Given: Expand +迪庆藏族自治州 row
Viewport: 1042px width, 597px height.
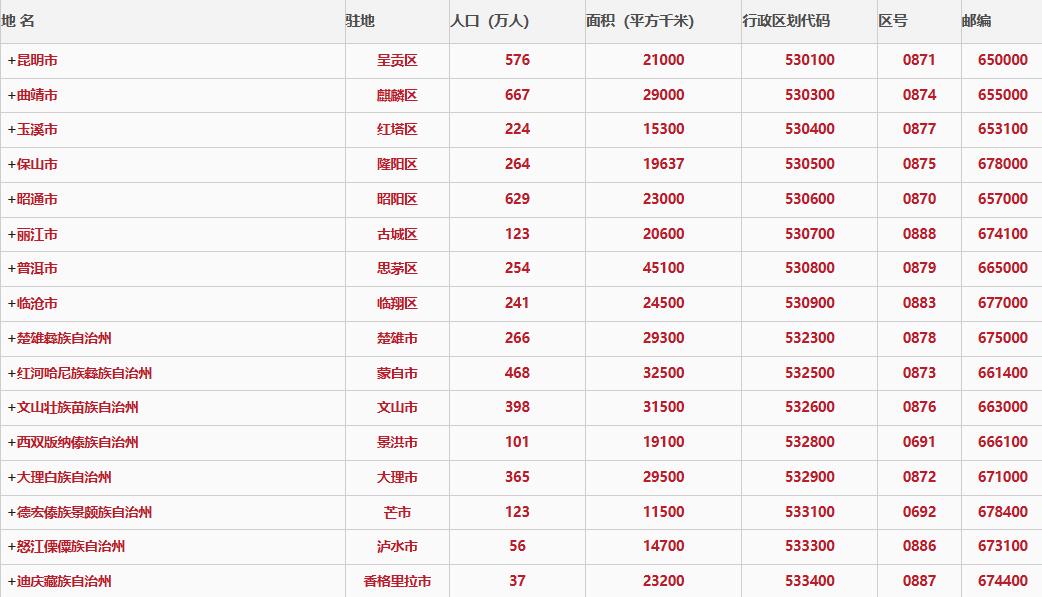Looking at the screenshot, I should point(60,581).
